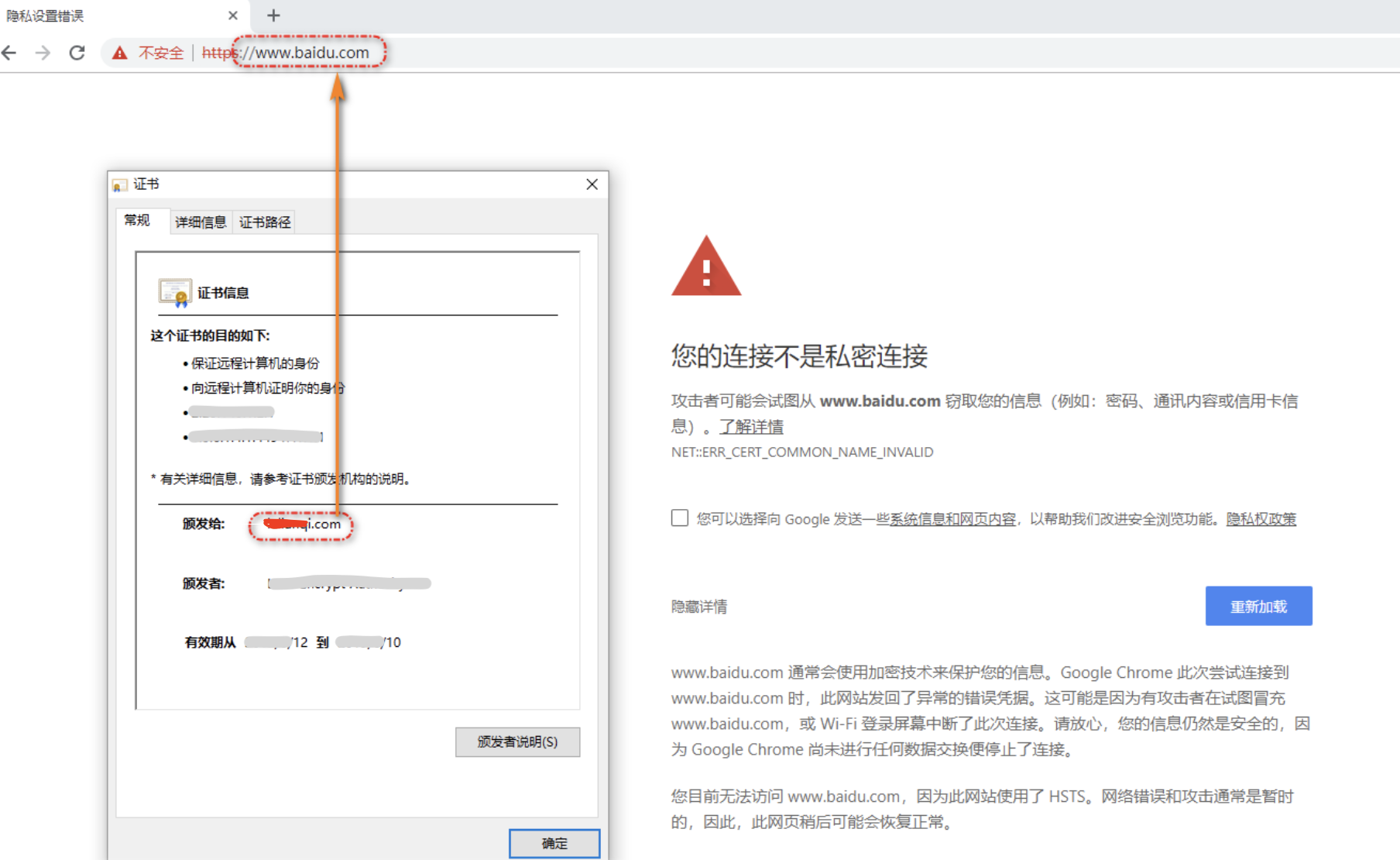Open the 隐私权政策 link
Screen dimensions: 1400x860
coord(1261,519)
